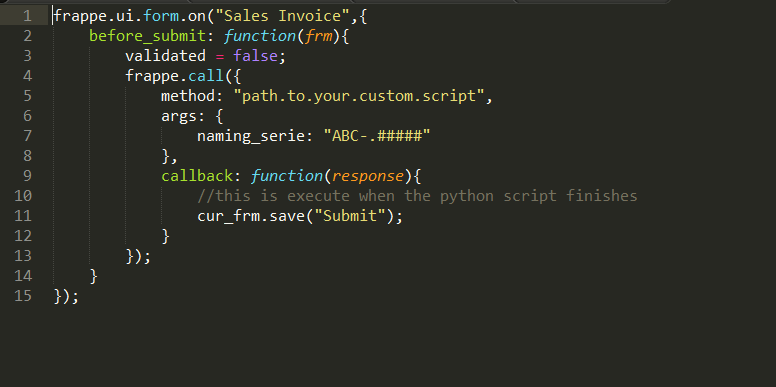This screenshot has height=387, width=776.
Task: Click the "}," on line 8
Action: click(x=170, y=156)
